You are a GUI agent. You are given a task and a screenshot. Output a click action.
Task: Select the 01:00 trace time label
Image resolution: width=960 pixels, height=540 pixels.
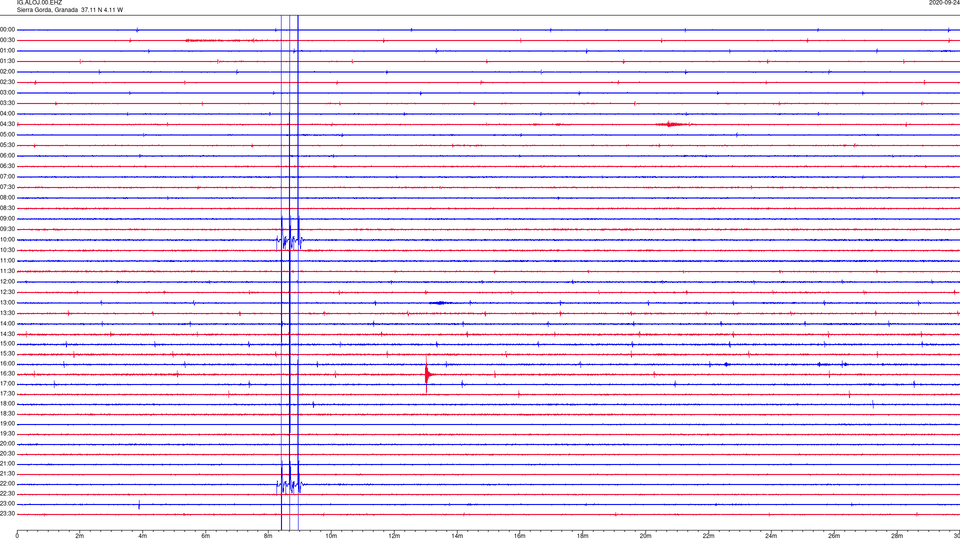(x=8, y=51)
